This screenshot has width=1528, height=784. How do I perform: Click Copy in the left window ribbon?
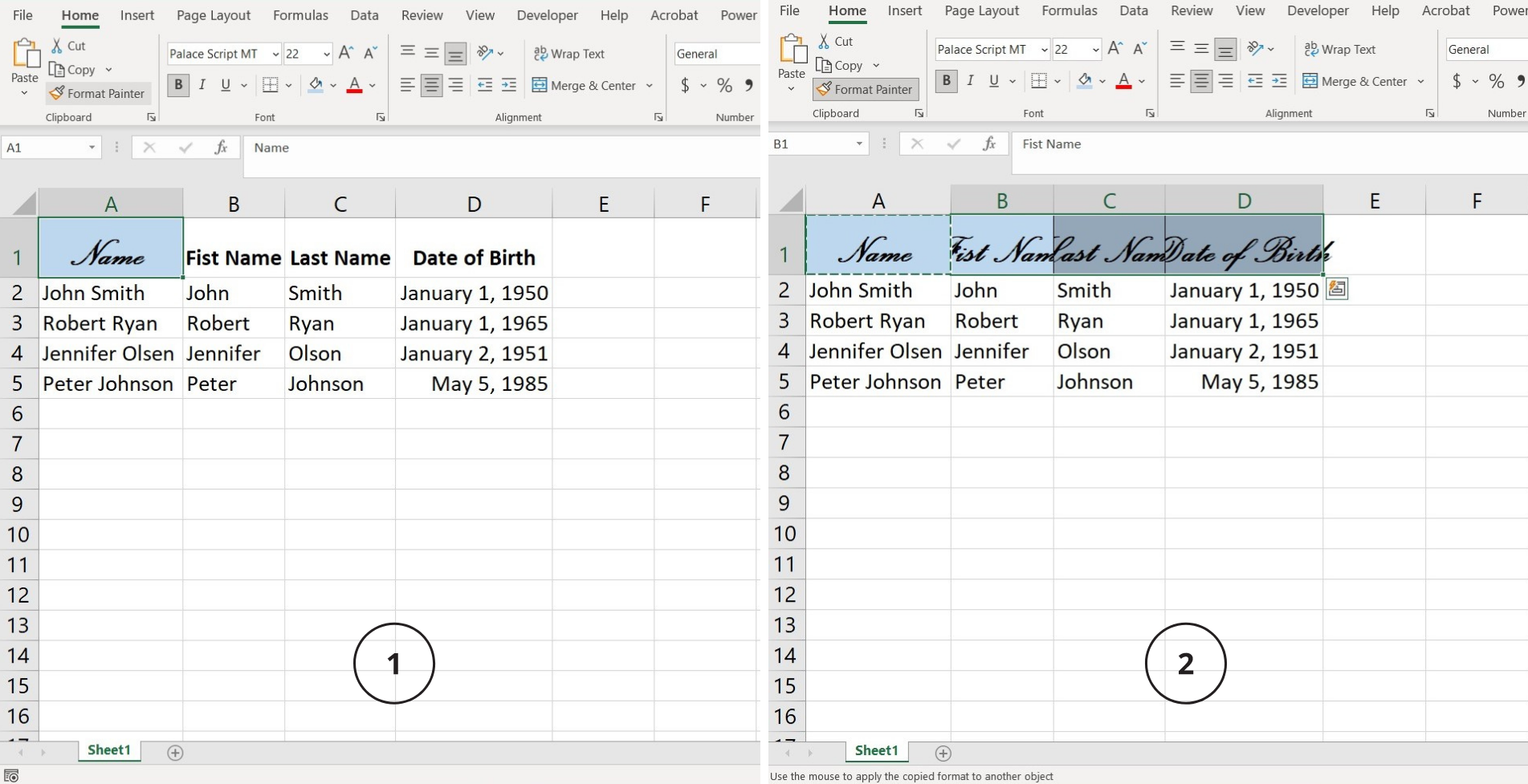pos(72,70)
